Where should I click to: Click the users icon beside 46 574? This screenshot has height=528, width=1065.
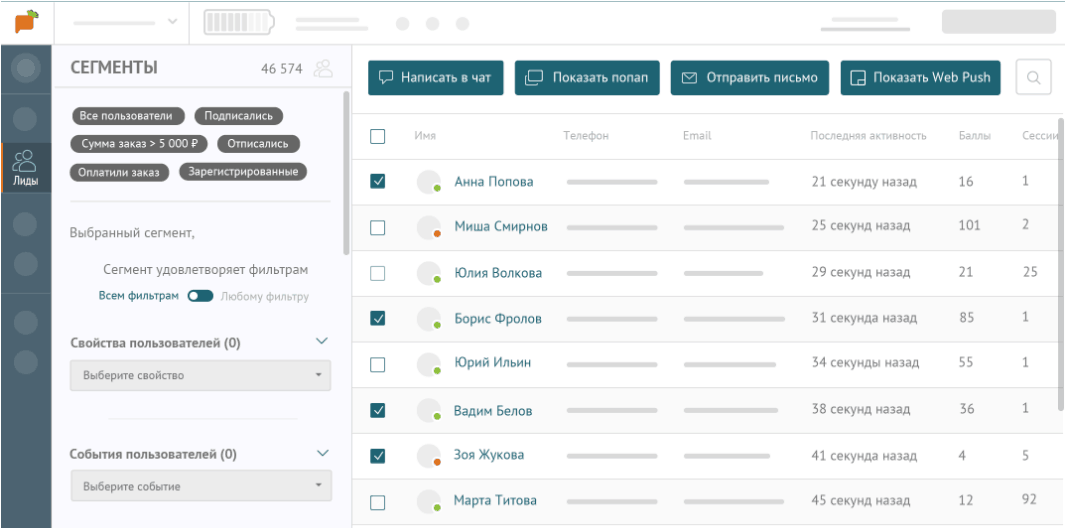(323, 69)
